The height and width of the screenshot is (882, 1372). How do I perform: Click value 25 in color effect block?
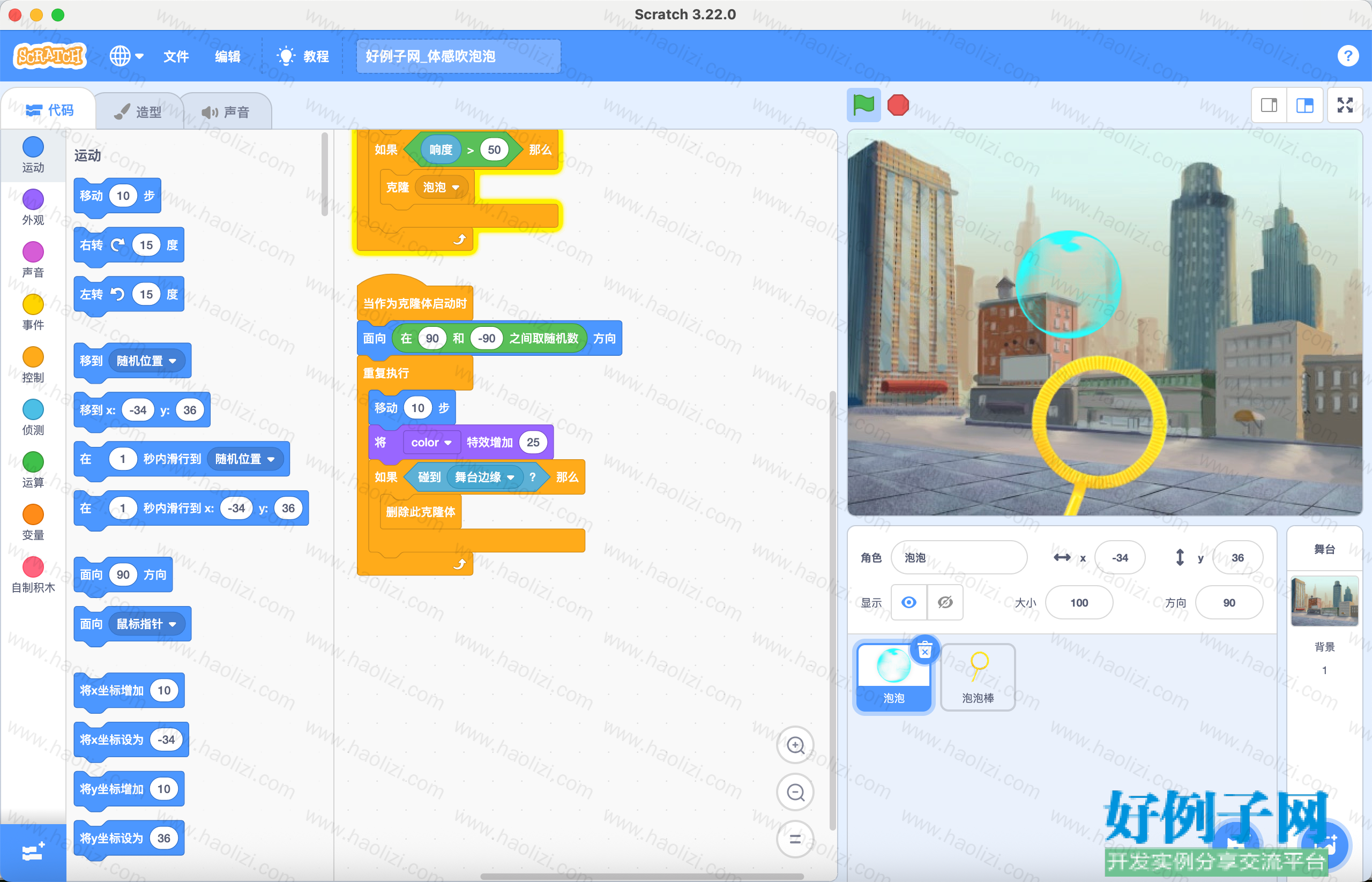point(533,442)
